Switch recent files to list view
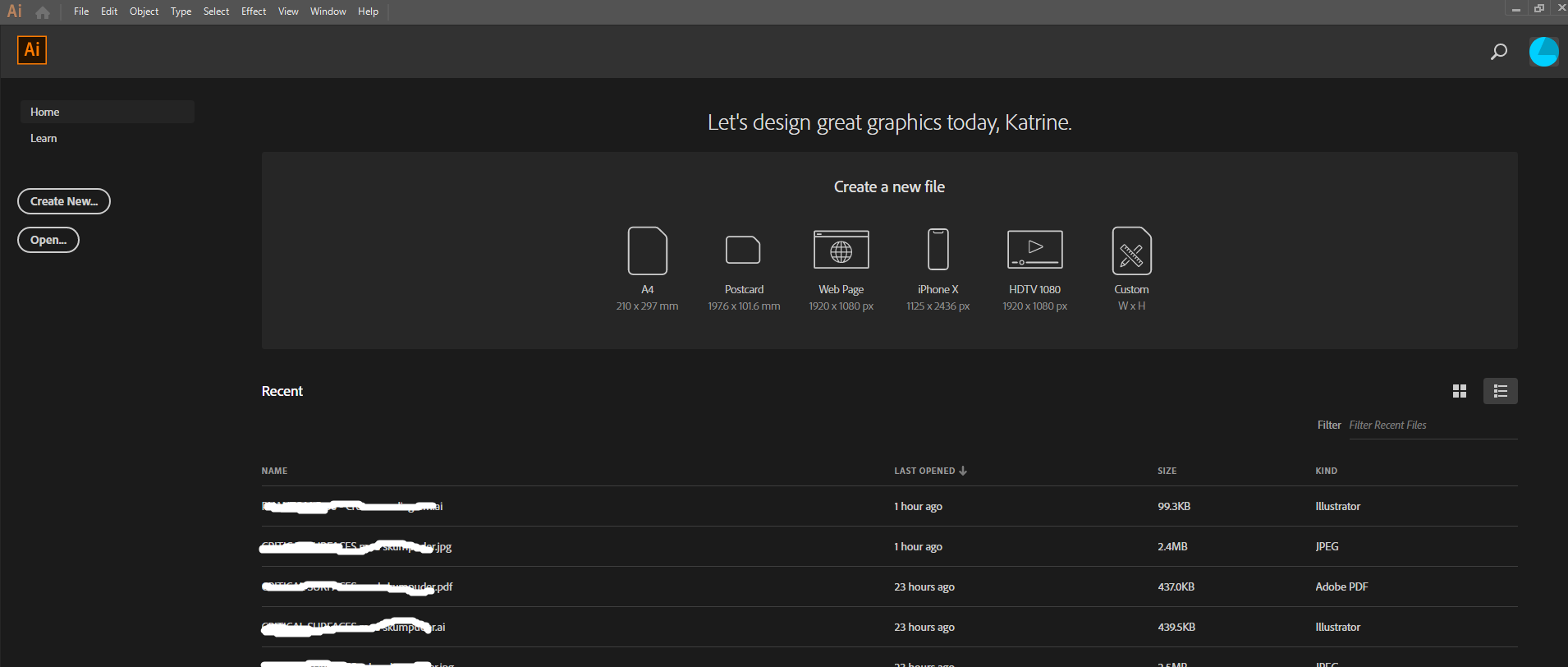 [1500, 391]
